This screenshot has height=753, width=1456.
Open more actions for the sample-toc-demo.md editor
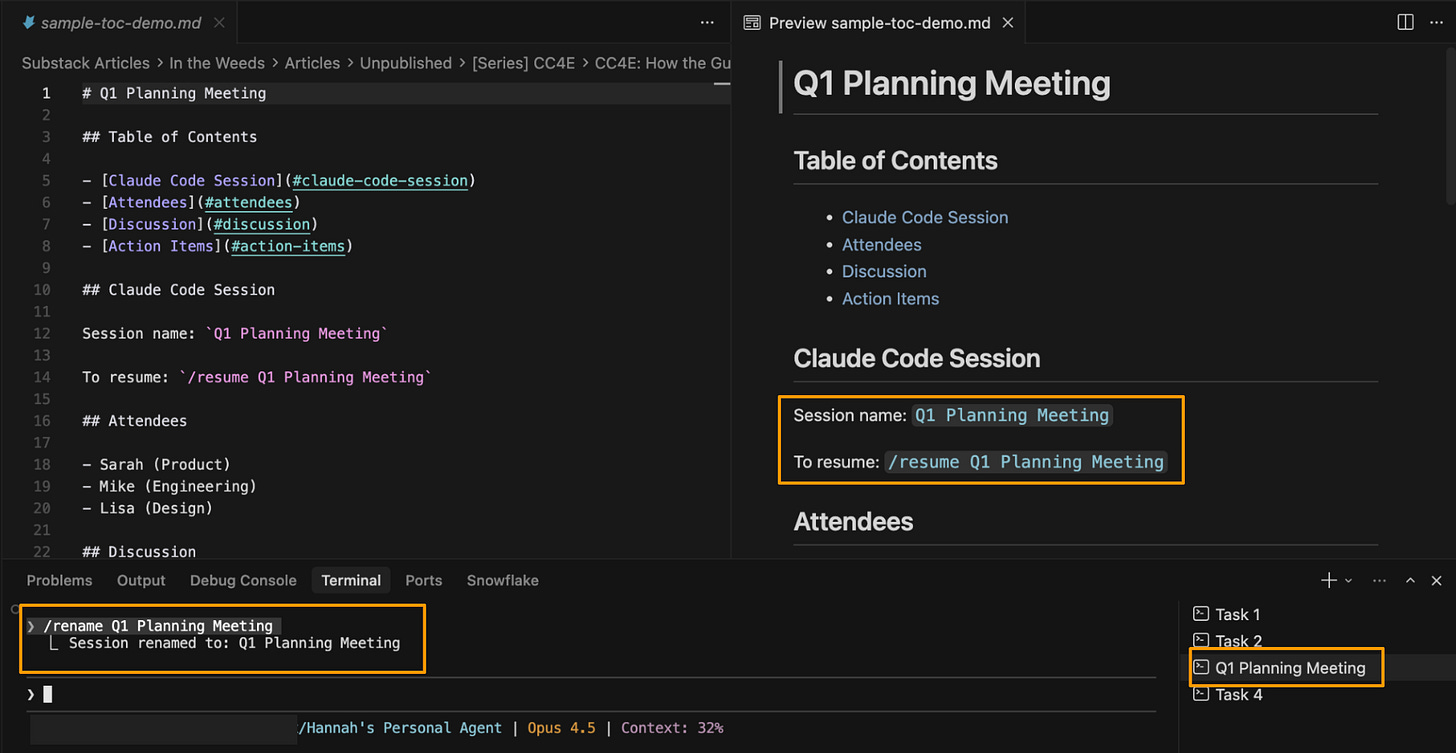point(707,22)
